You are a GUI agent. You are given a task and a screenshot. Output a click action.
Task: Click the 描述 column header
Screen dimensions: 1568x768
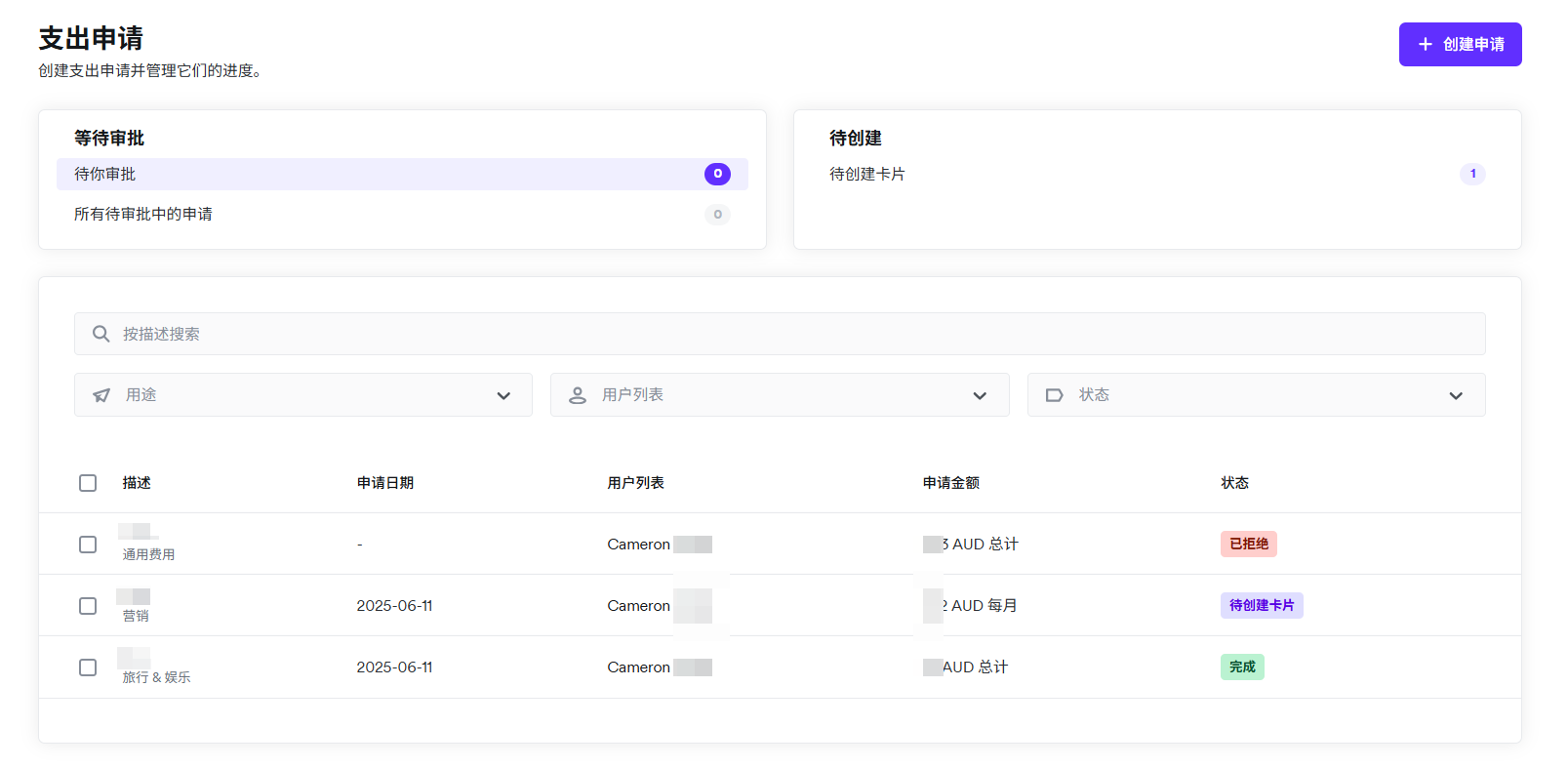tap(137, 483)
